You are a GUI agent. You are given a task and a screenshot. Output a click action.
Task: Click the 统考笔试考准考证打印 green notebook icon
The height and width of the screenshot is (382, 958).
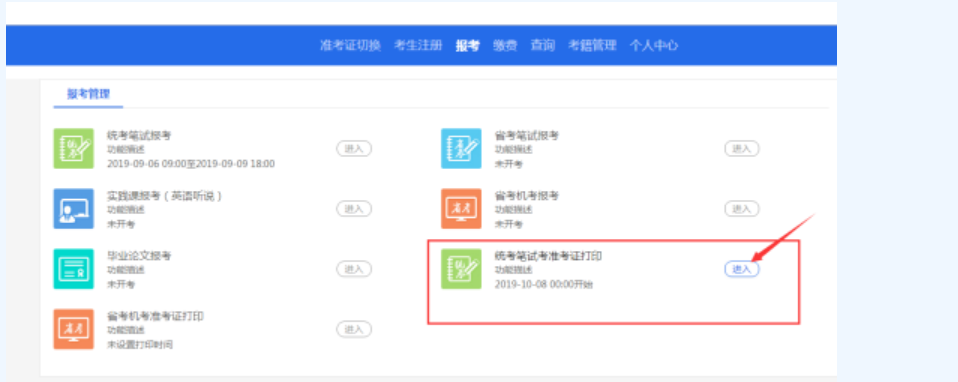[461, 269]
